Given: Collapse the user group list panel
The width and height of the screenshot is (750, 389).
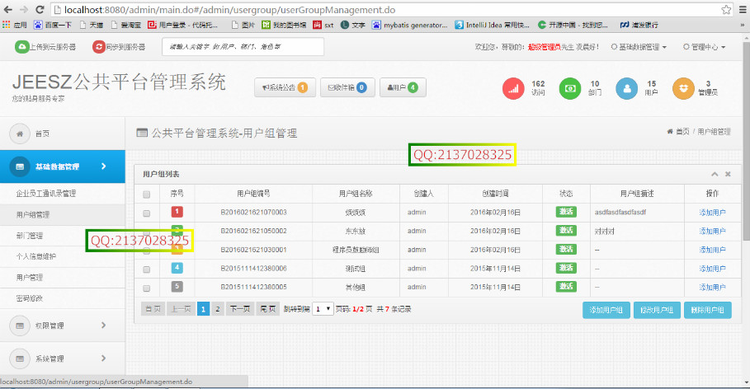Looking at the screenshot, I should [714, 174].
